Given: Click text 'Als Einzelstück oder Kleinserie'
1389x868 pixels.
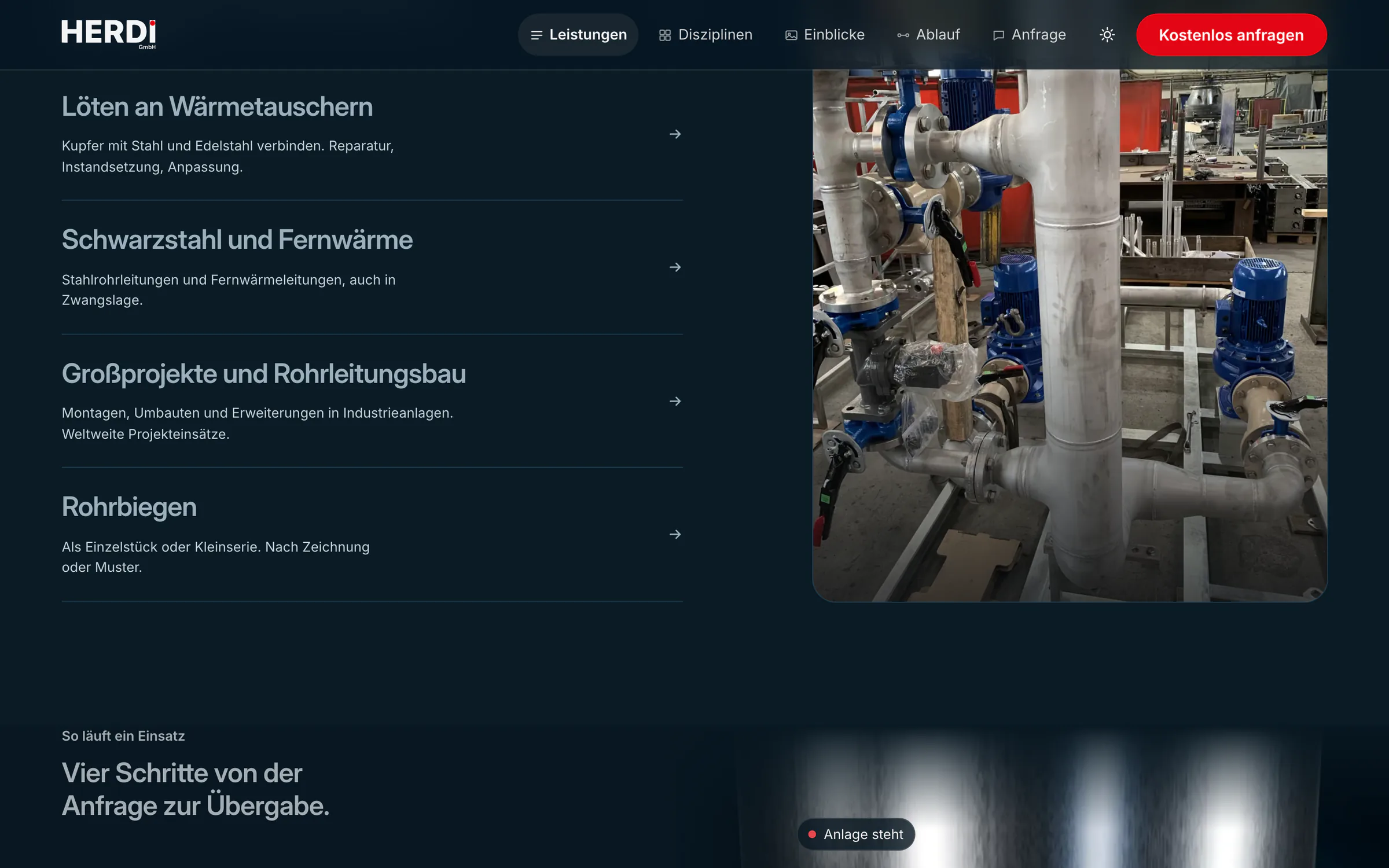Looking at the screenshot, I should tap(161, 547).
